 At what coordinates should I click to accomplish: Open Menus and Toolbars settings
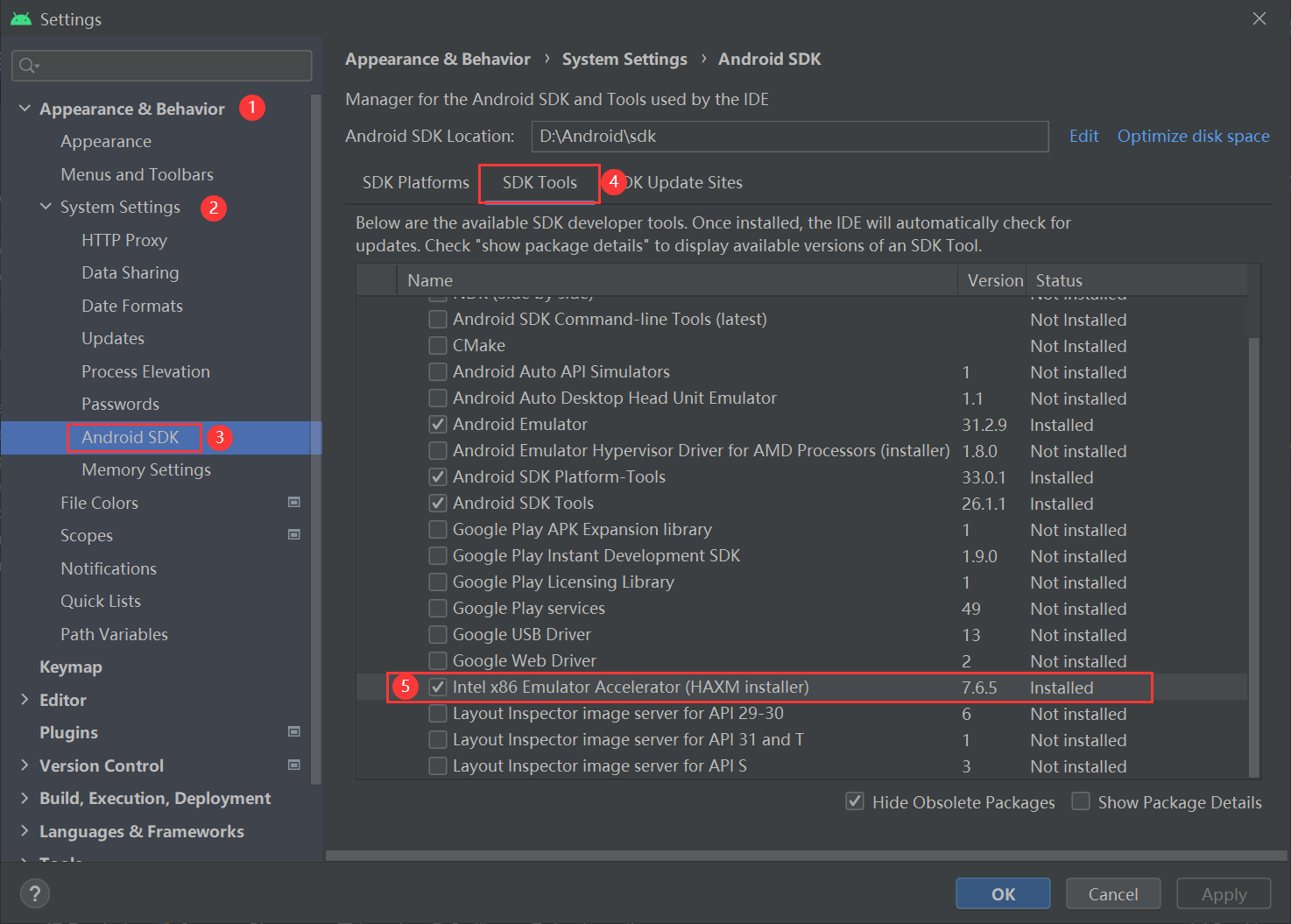pos(137,174)
